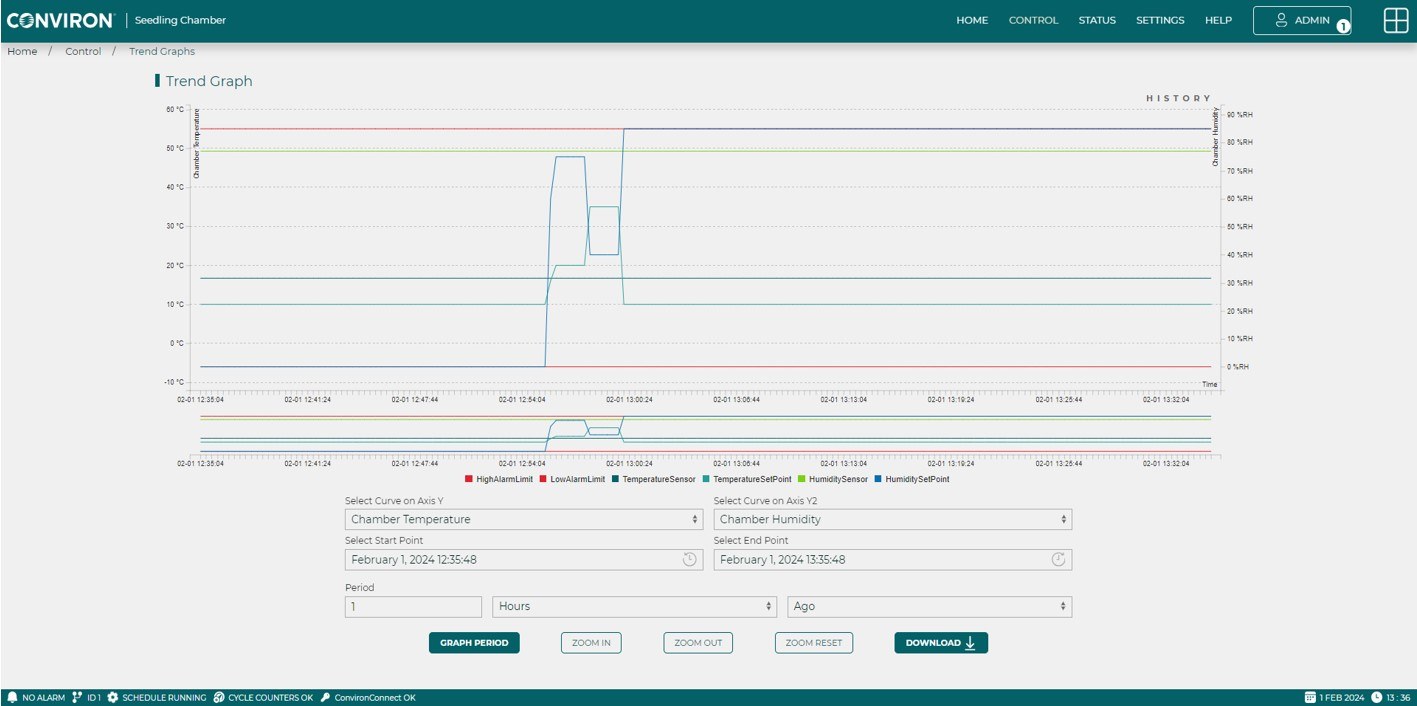The image size is (1417, 706).
Task: Follow the Home breadcrumb link
Action: pyautogui.click(x=22, y=51)
